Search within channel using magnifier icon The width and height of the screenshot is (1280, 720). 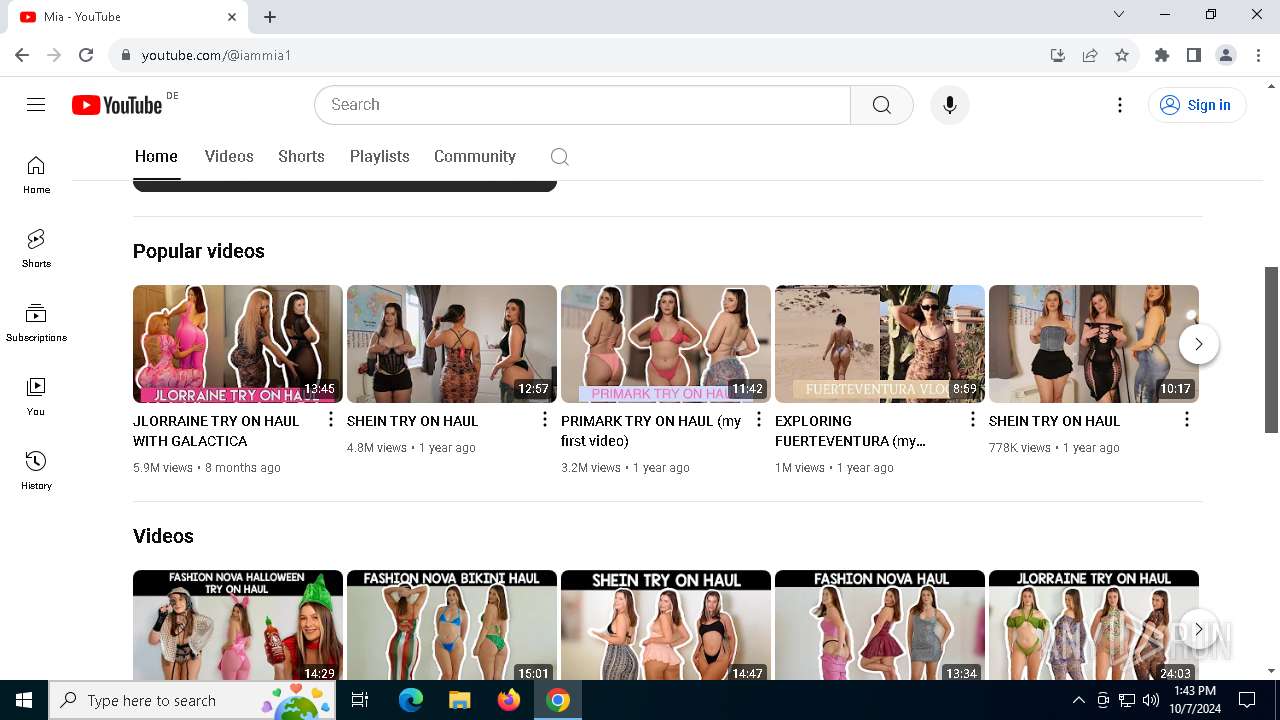[560, 156]
